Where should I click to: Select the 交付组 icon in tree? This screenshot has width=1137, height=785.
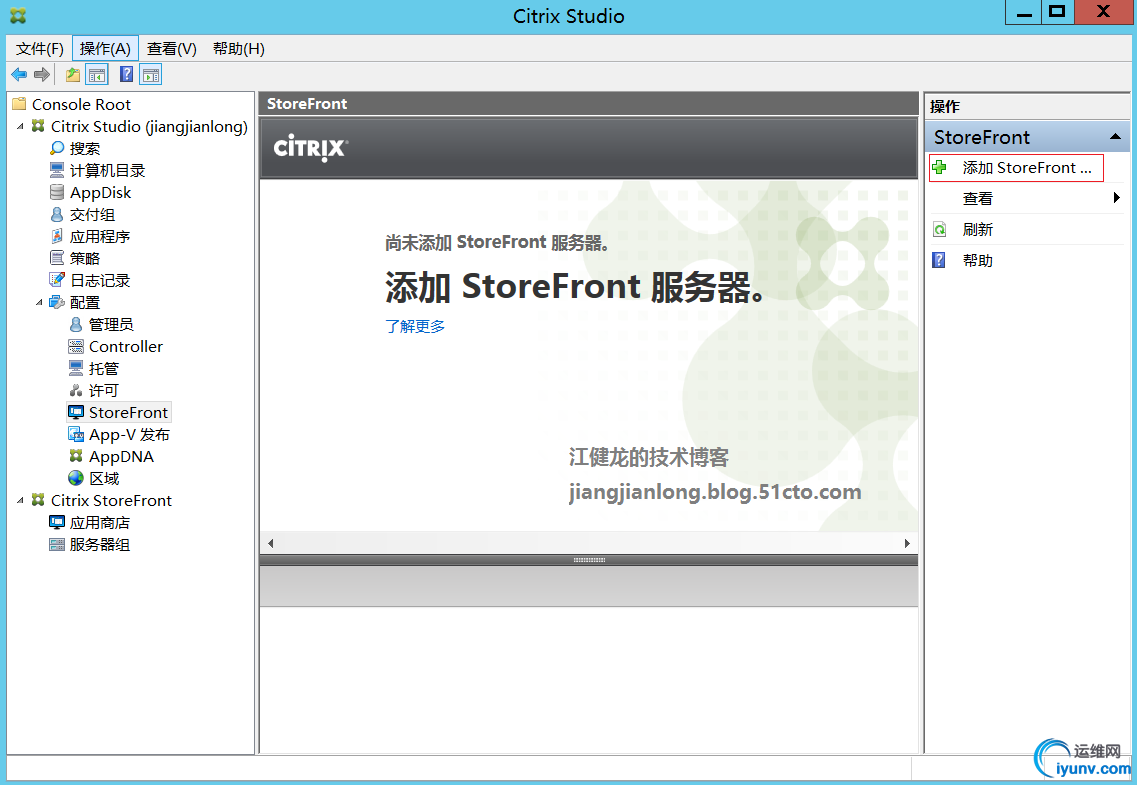point(57,215)
